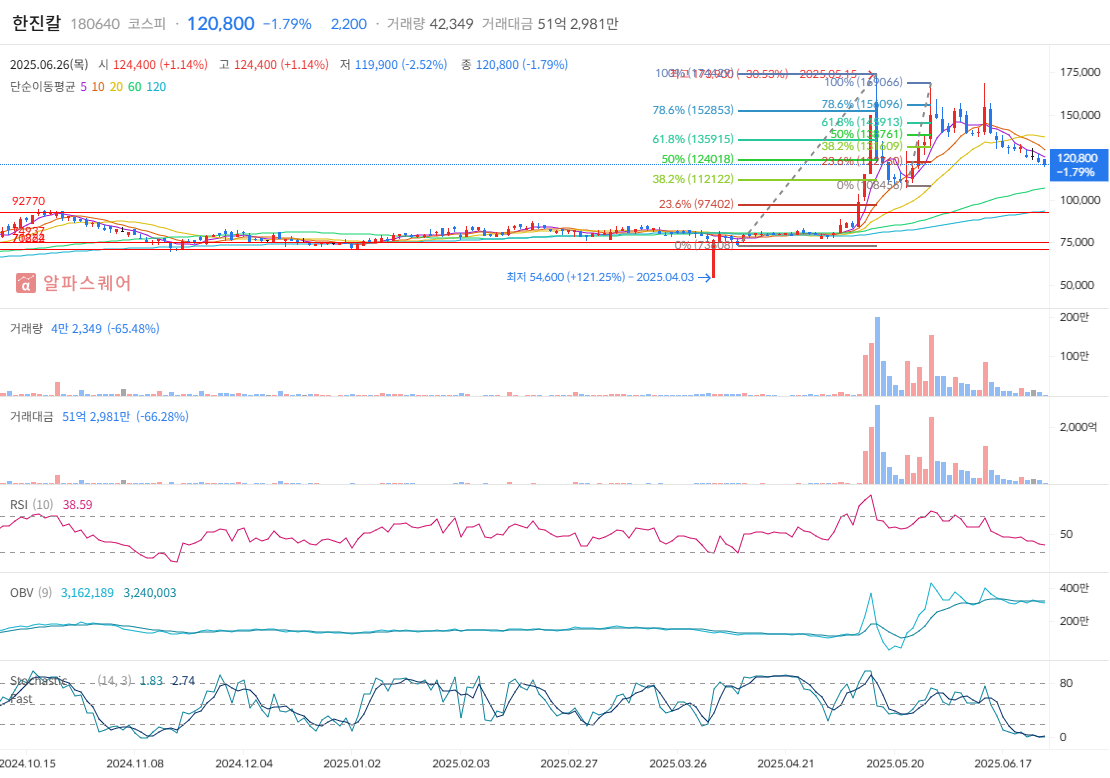This screenshot has width=1110, height=778.
Task: Click the Fibonacci 50% (124018) label
Action: (x=697, y=159)
